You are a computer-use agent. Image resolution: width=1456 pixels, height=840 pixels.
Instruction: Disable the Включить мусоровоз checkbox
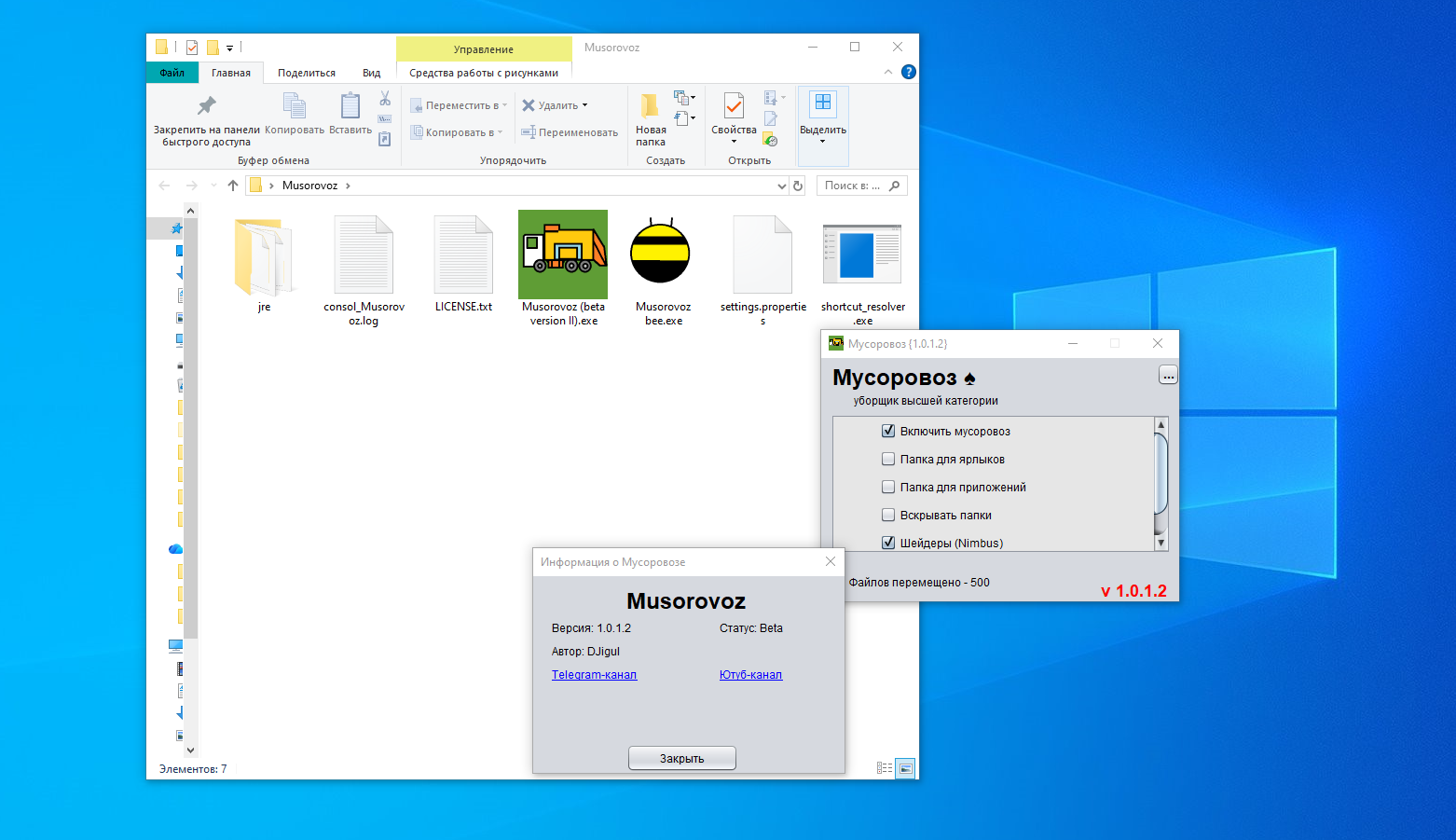point(887,431)
